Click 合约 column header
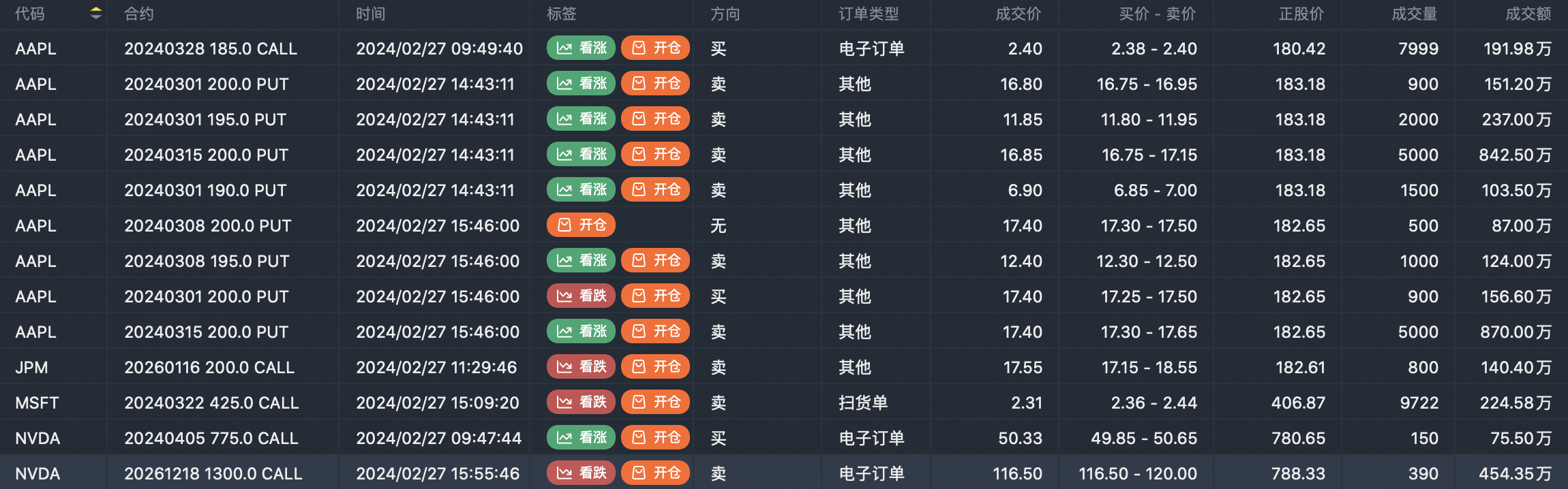This screenshot has width=1568, height=489. click(x=138, y=14)
